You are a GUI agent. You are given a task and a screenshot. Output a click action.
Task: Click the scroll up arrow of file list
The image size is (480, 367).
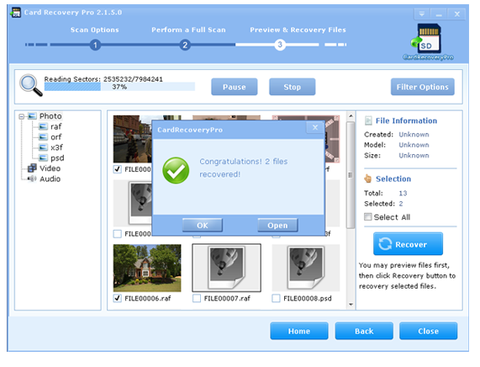[351, 116]
